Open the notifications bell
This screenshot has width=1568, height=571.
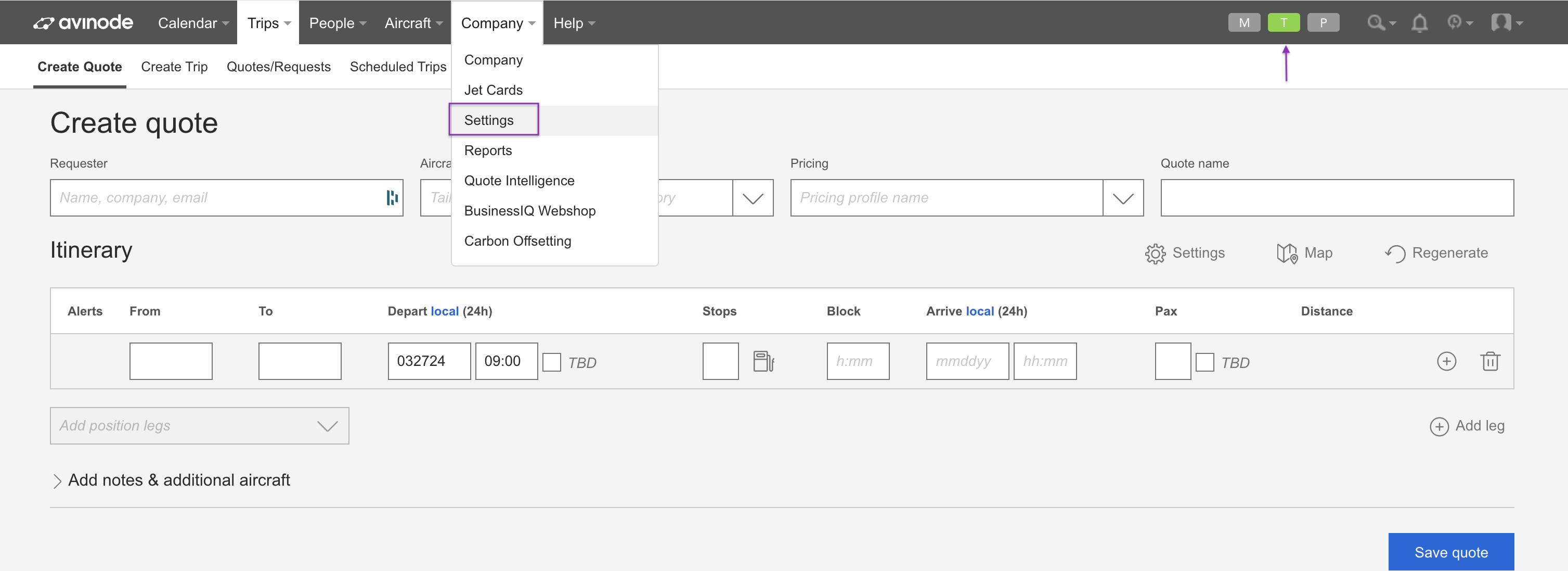point(1419,23)
